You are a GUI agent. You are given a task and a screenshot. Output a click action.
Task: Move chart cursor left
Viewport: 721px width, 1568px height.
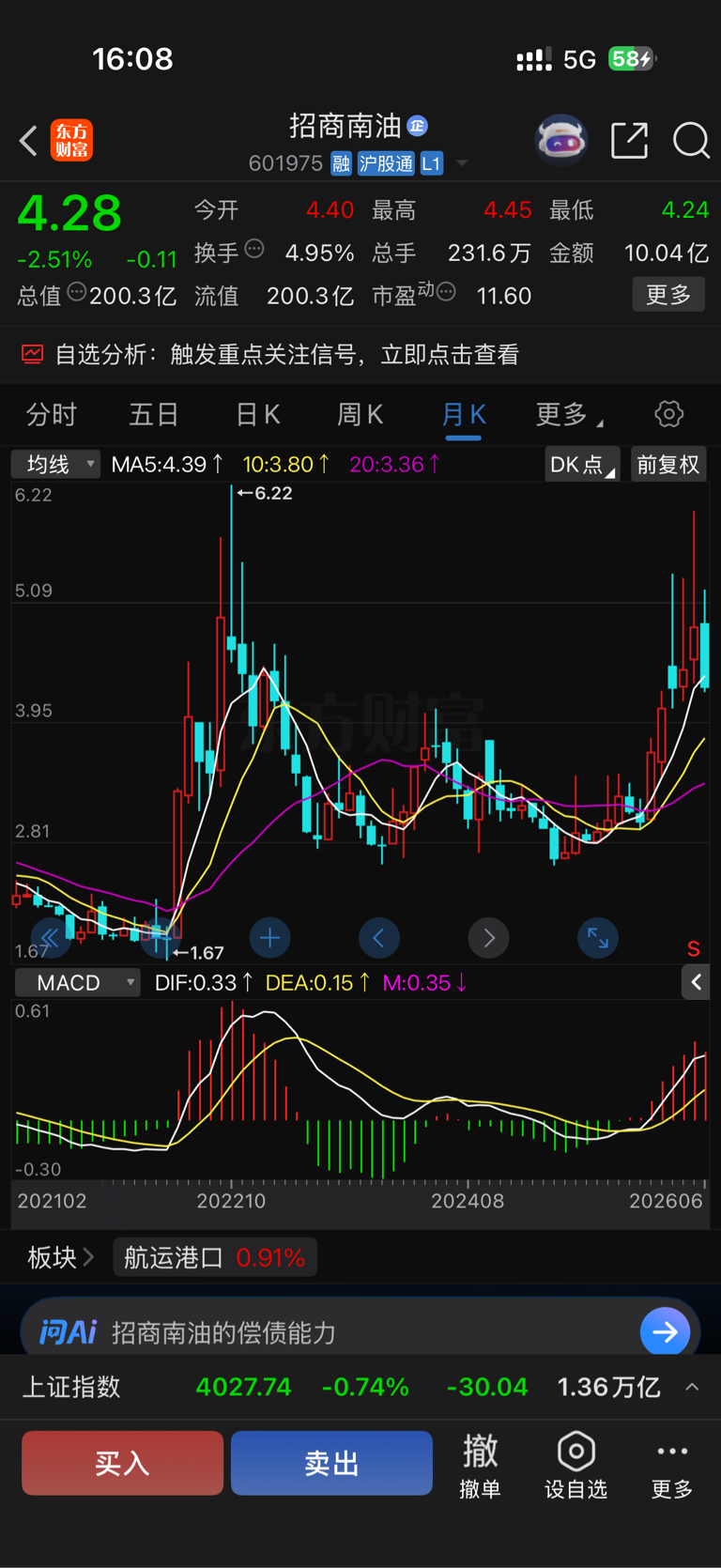(379, 937)
